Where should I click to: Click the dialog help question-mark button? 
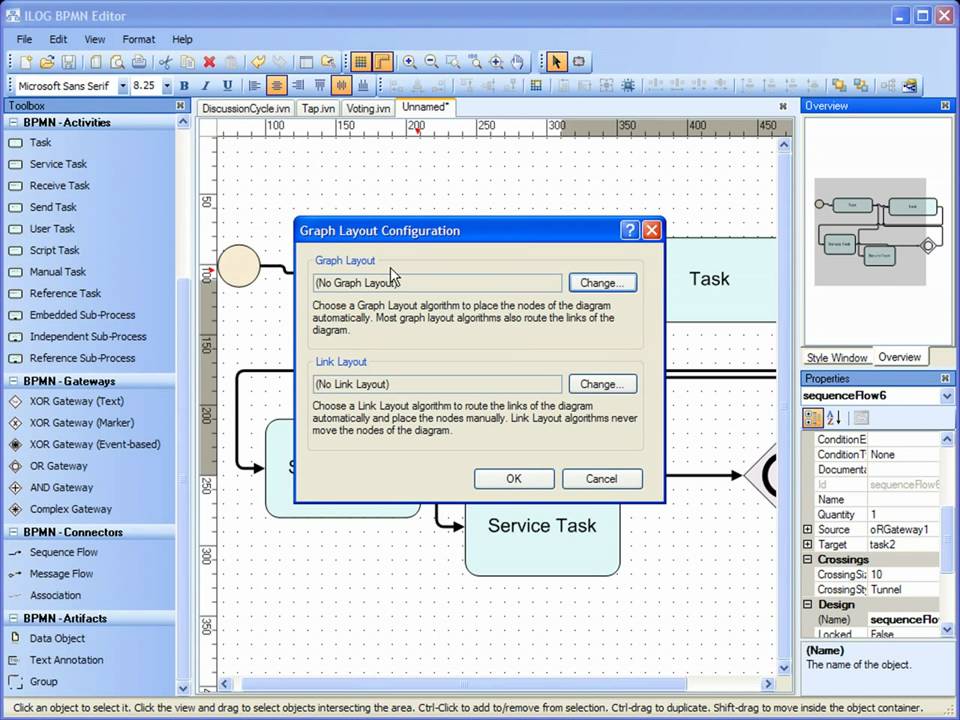[629, 230]
